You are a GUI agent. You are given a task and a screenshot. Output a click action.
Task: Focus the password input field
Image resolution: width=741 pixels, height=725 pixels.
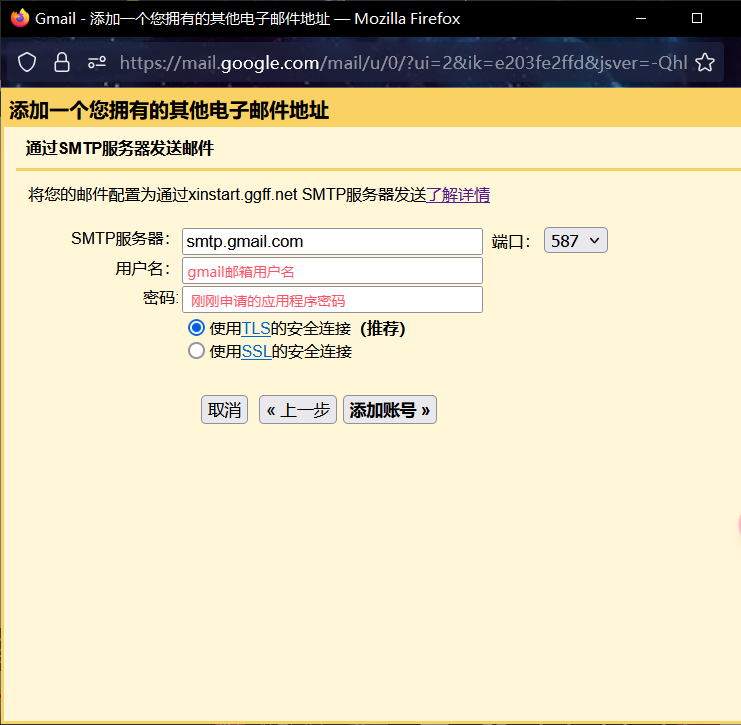click(x=332, y=300)
